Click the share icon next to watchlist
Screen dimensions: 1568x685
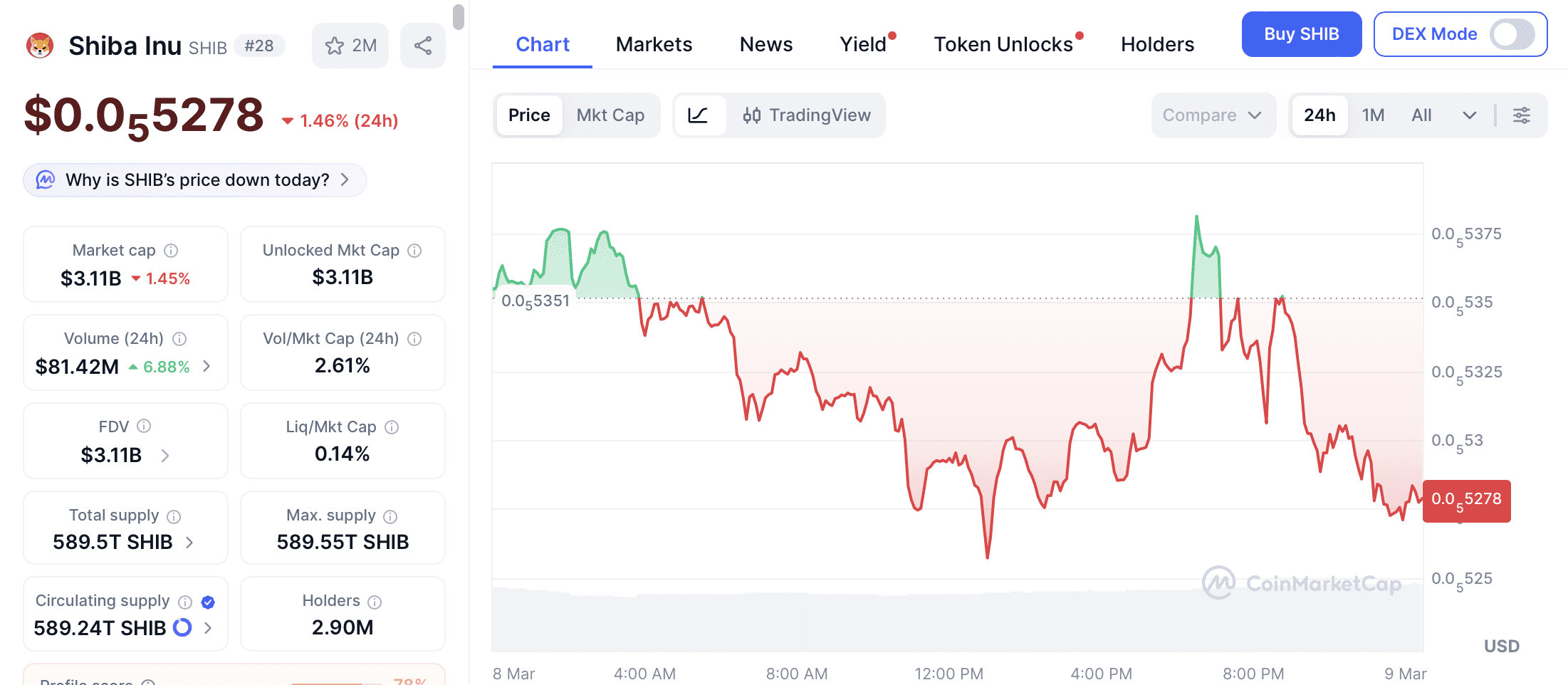point(423,46)
